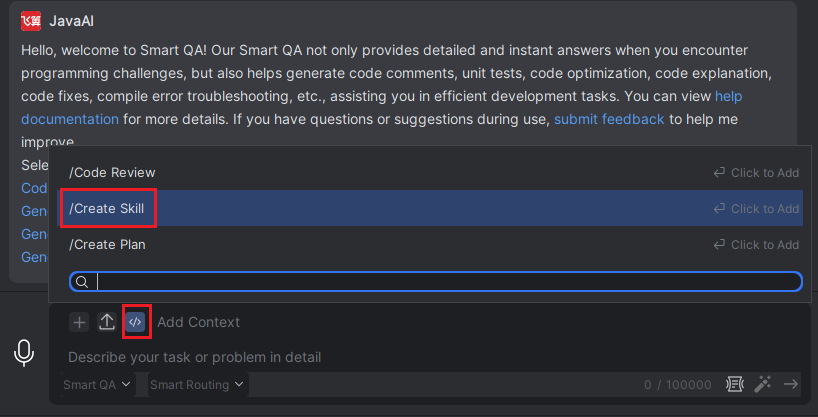
Task: Open the Smart QA mode dropdown
Action: click(97, 385)
